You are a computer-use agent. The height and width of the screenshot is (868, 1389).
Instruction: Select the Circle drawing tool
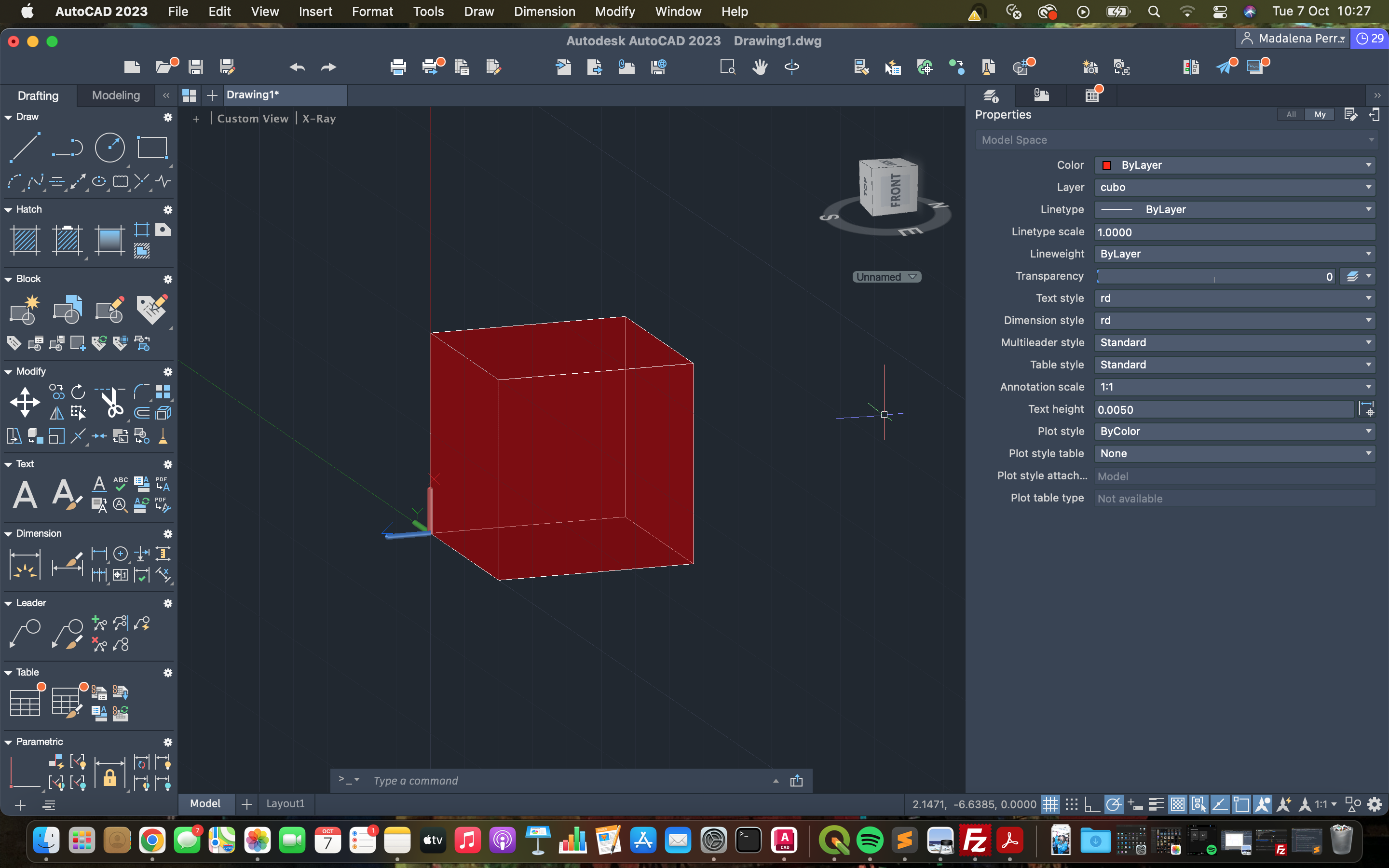click(x=109, y=147)
